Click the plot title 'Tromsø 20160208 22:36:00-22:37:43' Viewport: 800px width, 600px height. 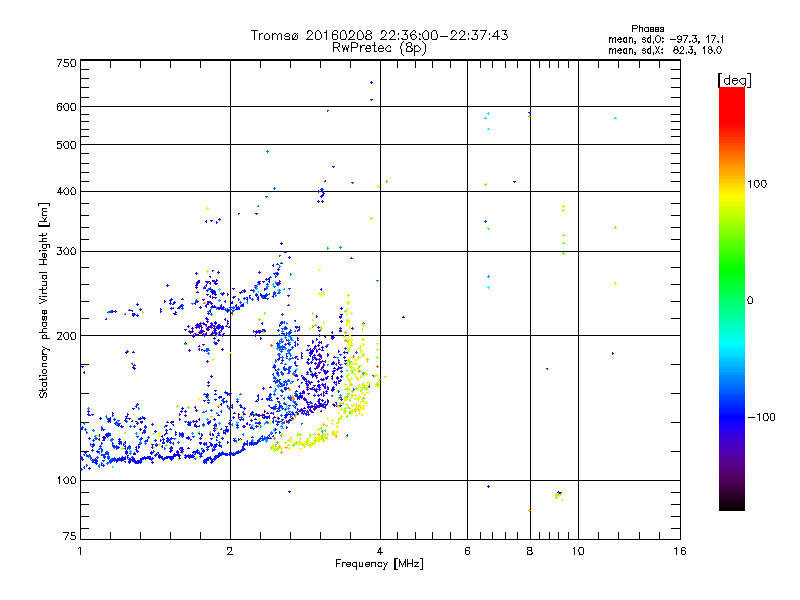coord(379,35)
